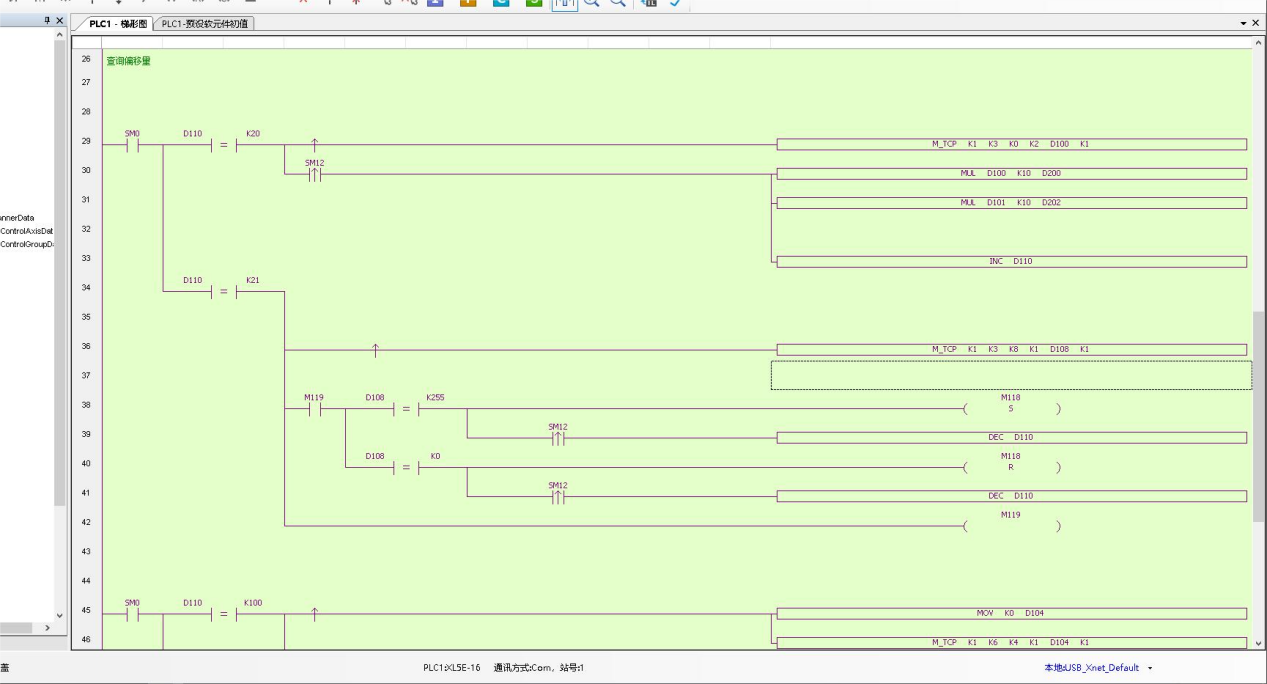Click the ladder editor vertical scrollbar thumb

pyautogui.click(x=1257, y=415)
